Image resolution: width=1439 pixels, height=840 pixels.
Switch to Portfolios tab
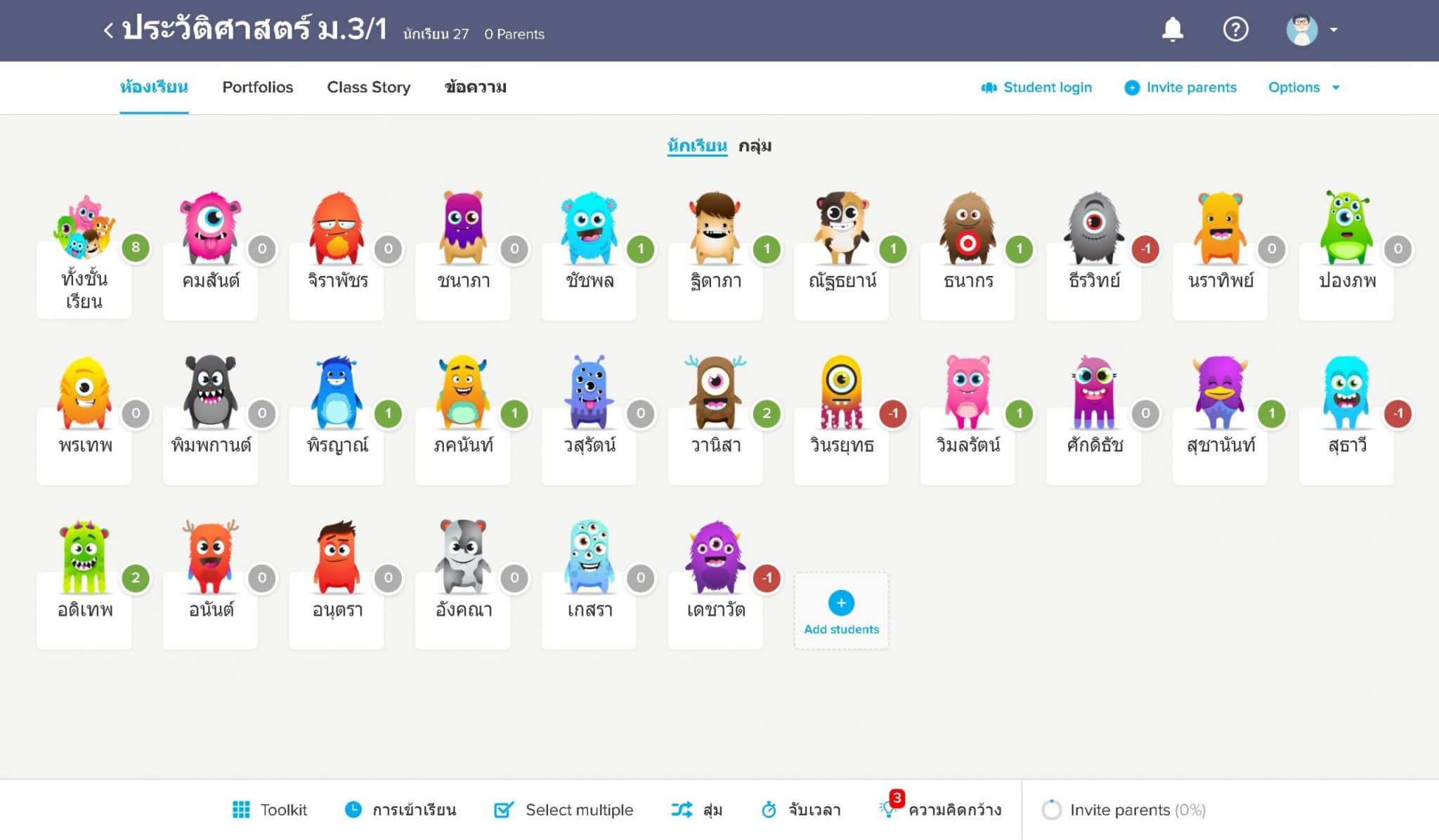(258, 88)
